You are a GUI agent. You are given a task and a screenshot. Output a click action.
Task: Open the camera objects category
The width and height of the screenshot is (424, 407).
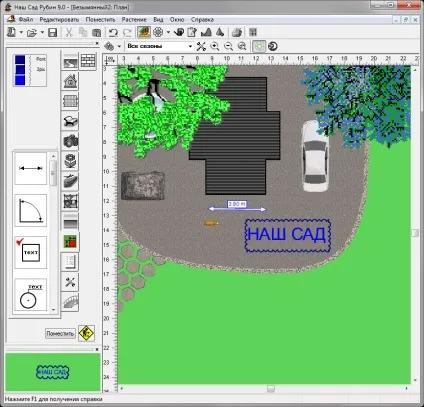(x=70, y=141)
